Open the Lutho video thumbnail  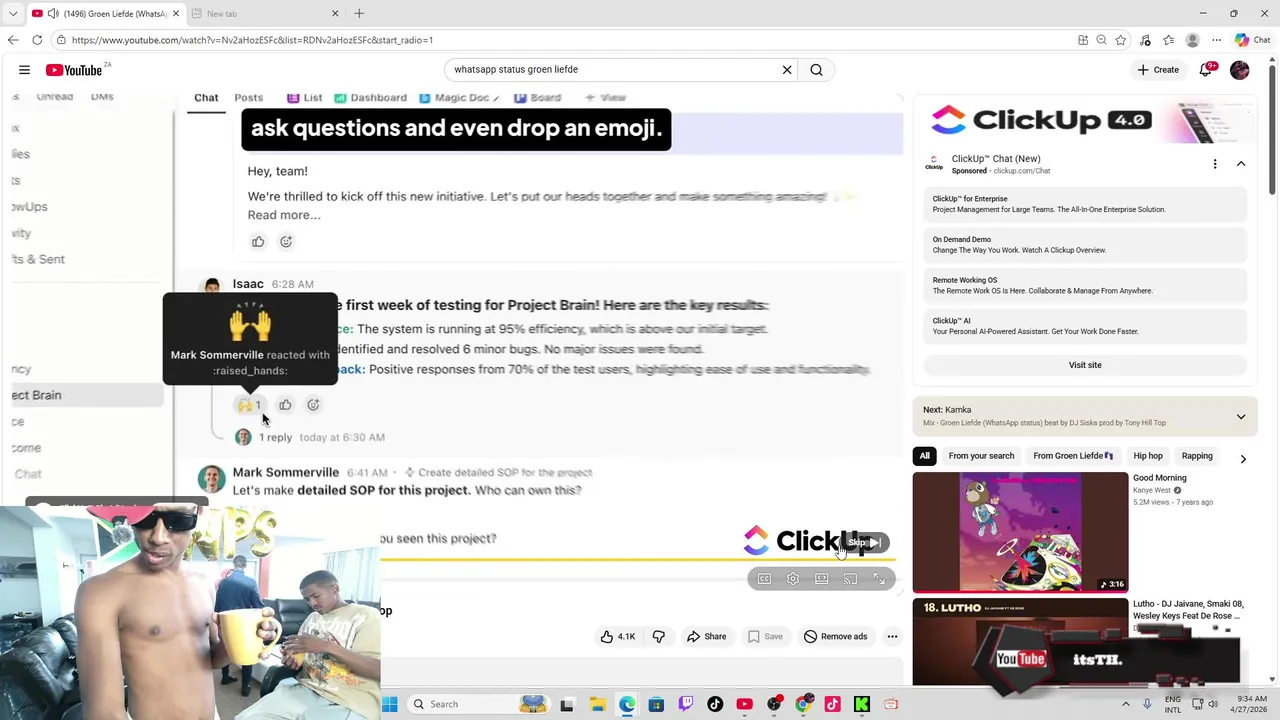coord(1020,642)
